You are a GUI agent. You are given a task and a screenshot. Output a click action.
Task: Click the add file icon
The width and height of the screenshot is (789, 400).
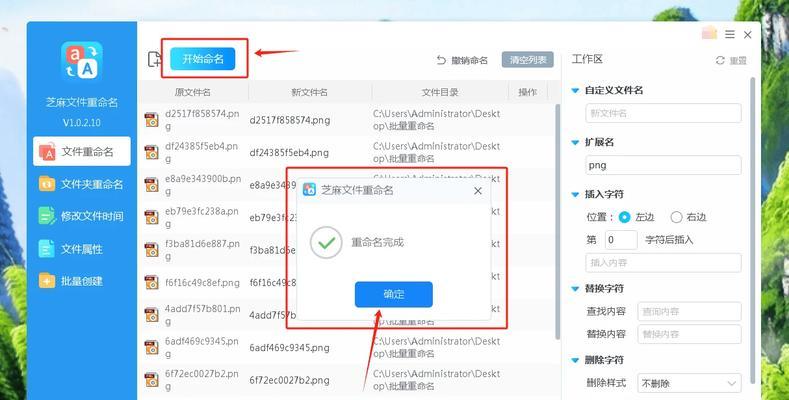154,59
